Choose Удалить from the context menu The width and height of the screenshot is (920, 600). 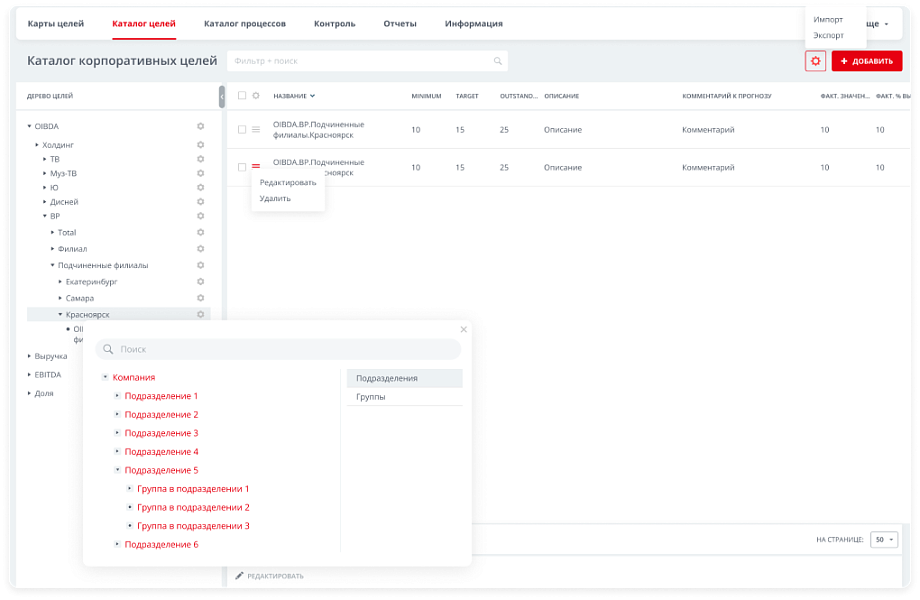coord(275,198)
